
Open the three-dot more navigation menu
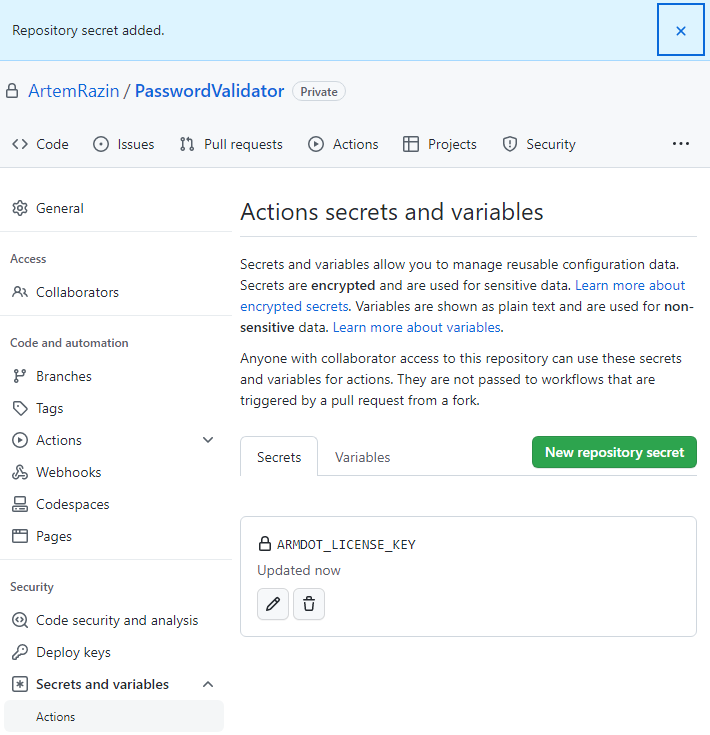click(681, 144)
